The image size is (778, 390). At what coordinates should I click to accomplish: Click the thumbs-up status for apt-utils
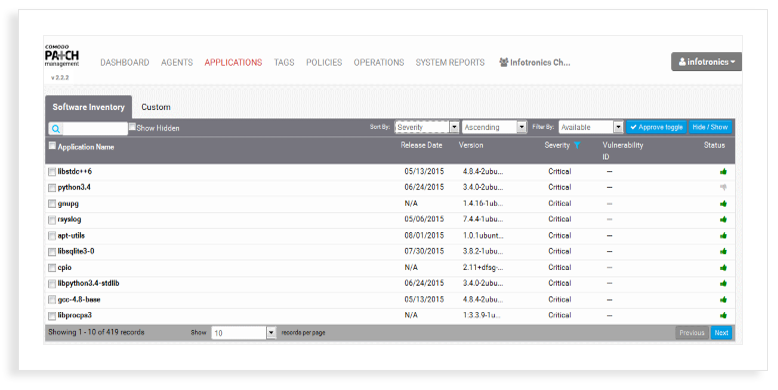(x=723, y=236)
